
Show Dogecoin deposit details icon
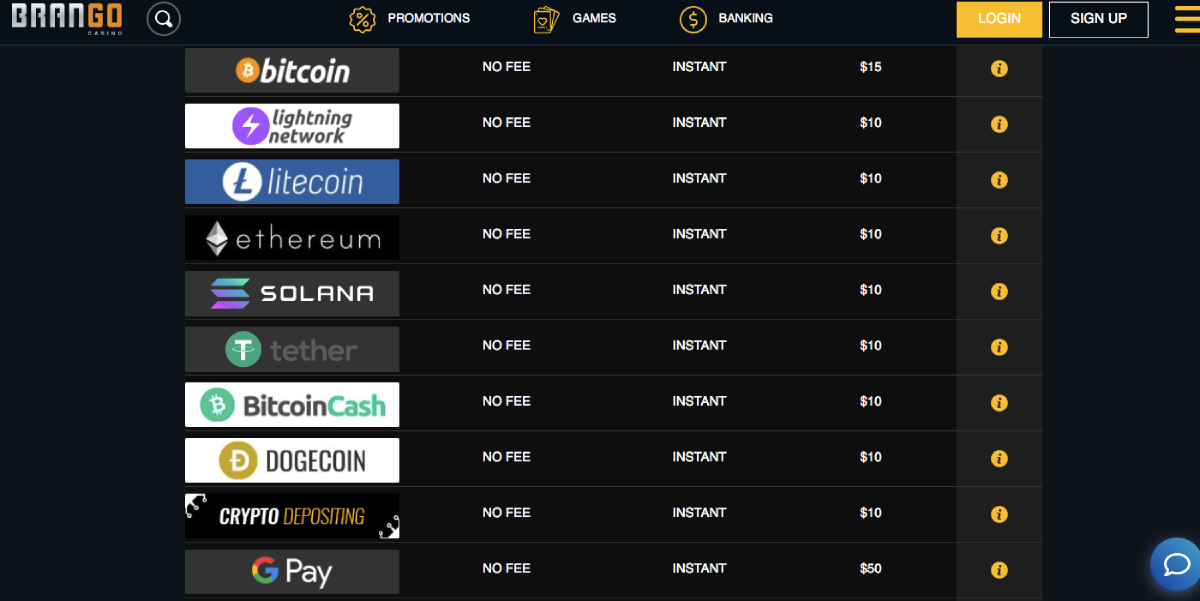998,459
